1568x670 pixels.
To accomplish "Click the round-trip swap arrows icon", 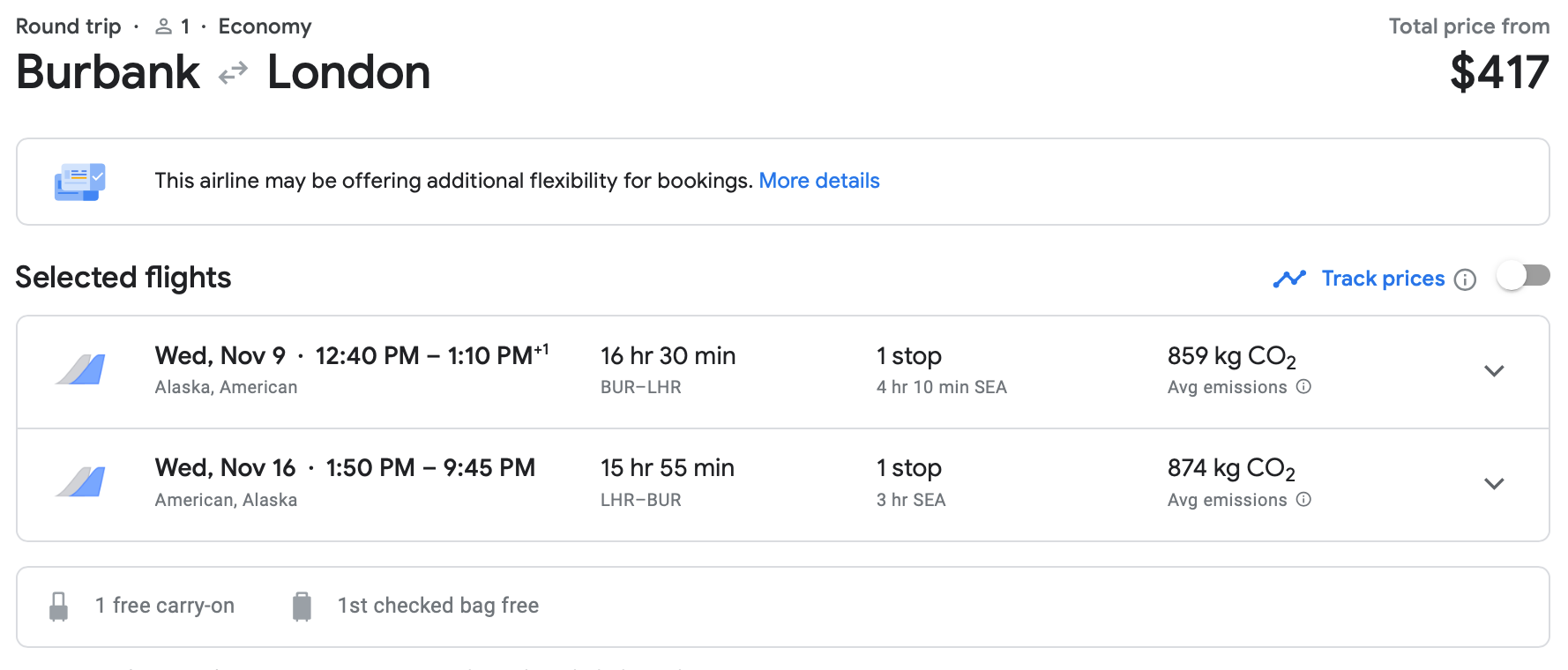I will (x=233, y=73).
